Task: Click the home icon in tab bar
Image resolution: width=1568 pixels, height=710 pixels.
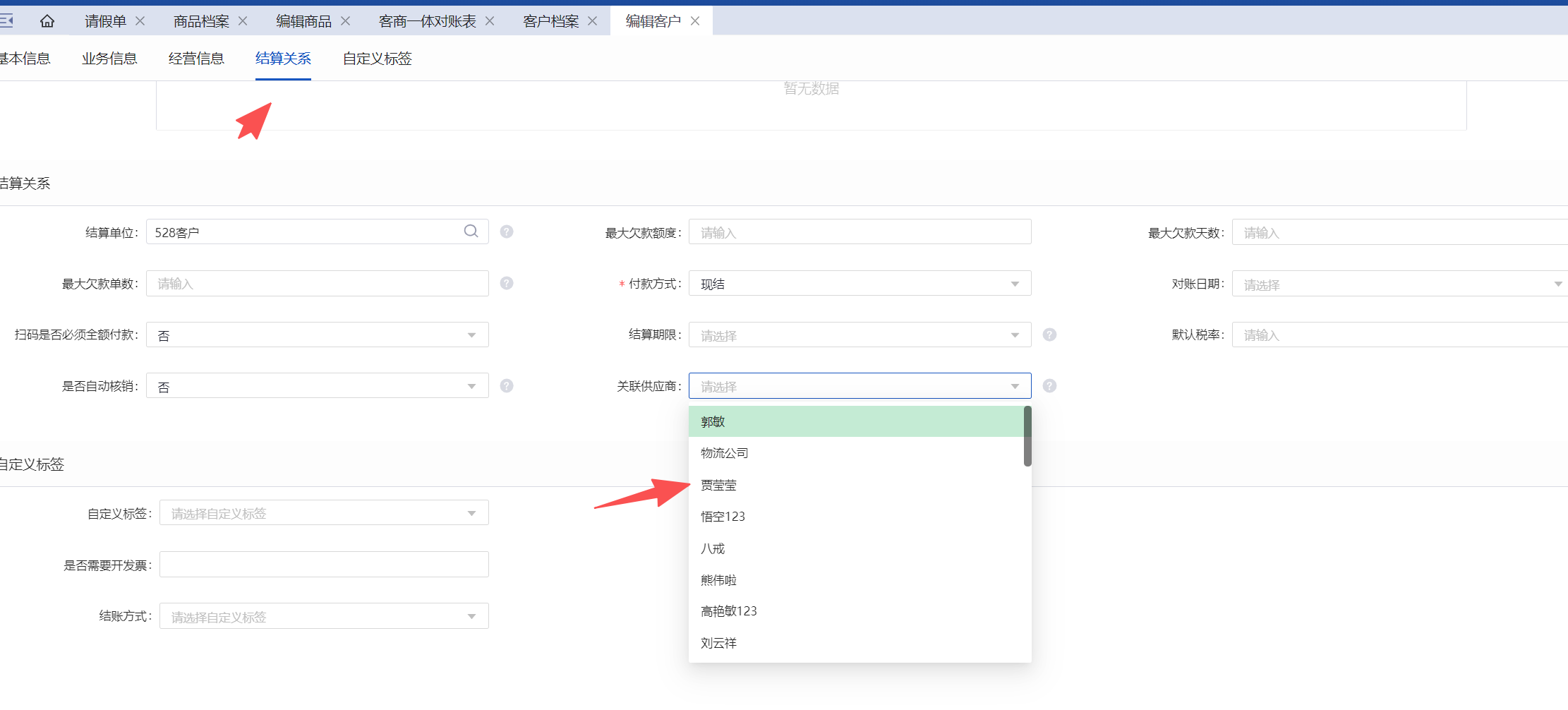Action: click(47, 21)
